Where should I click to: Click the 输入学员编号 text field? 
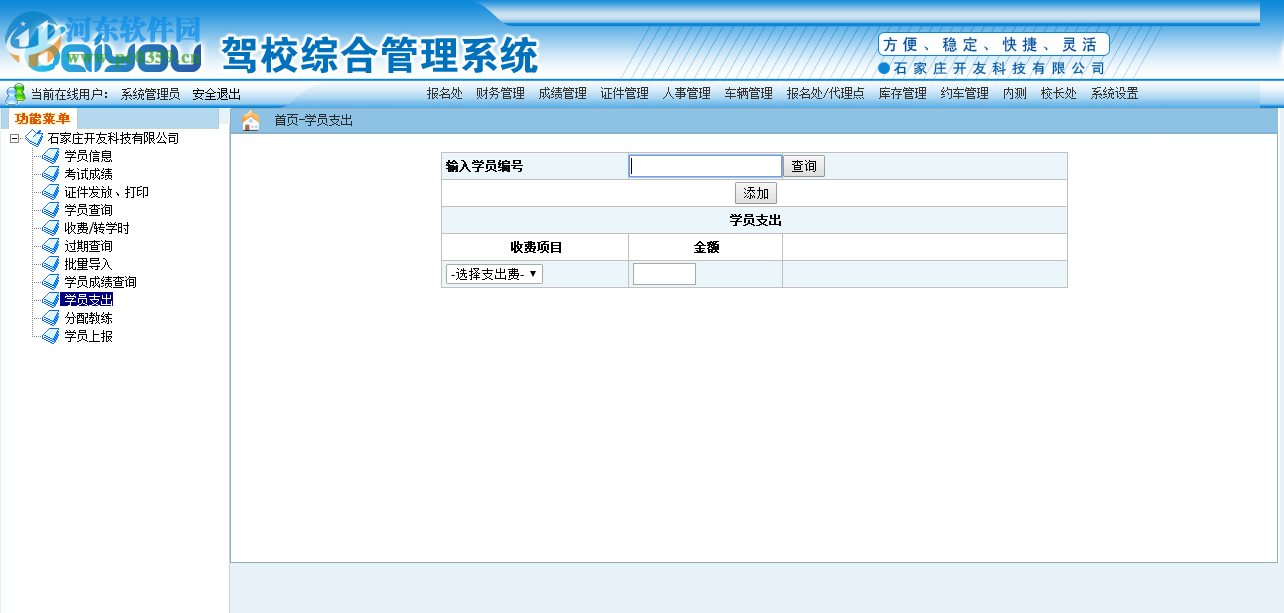click(705, 165)
